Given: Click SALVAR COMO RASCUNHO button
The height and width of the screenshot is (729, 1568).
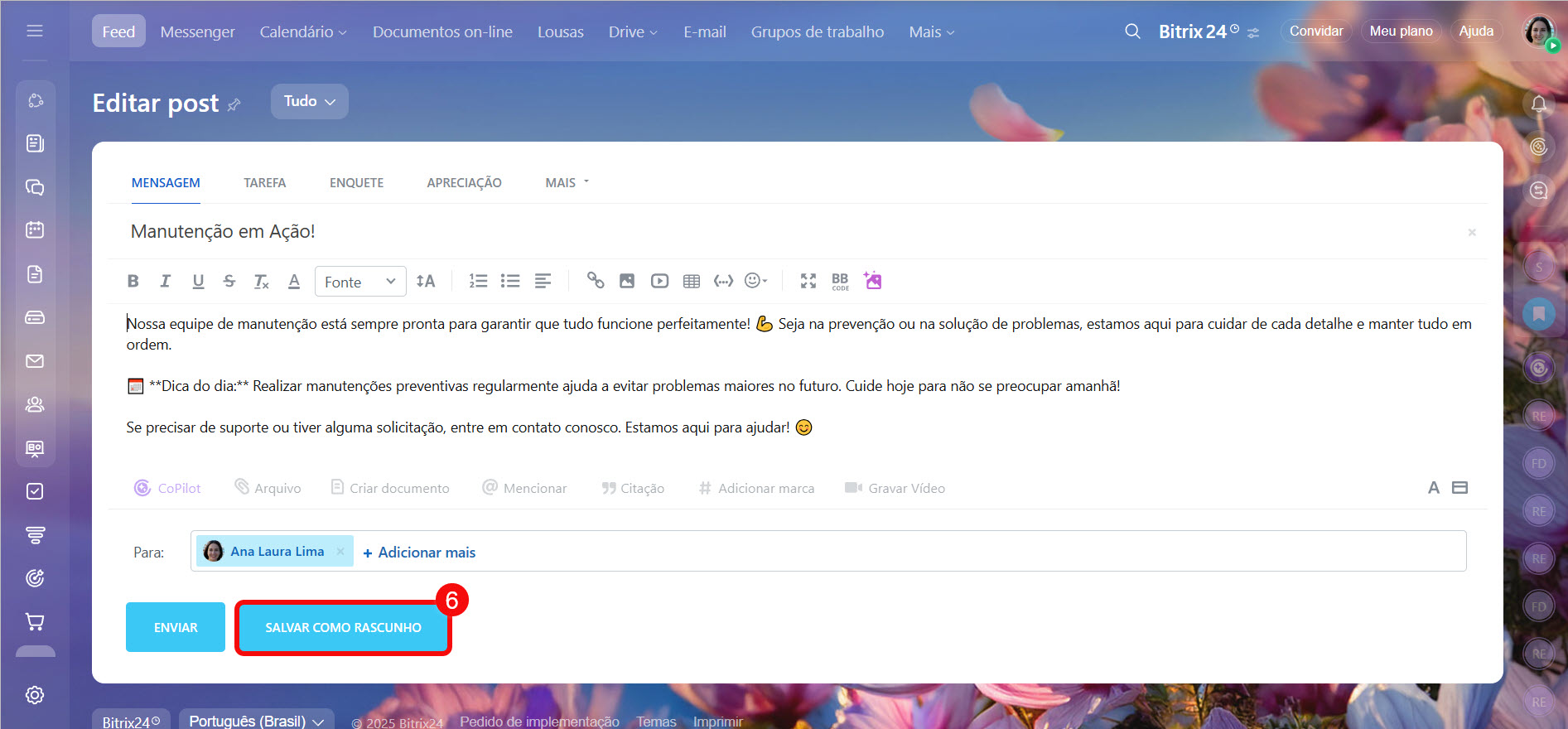Looking at the screenshot, I should coord(343,628).
